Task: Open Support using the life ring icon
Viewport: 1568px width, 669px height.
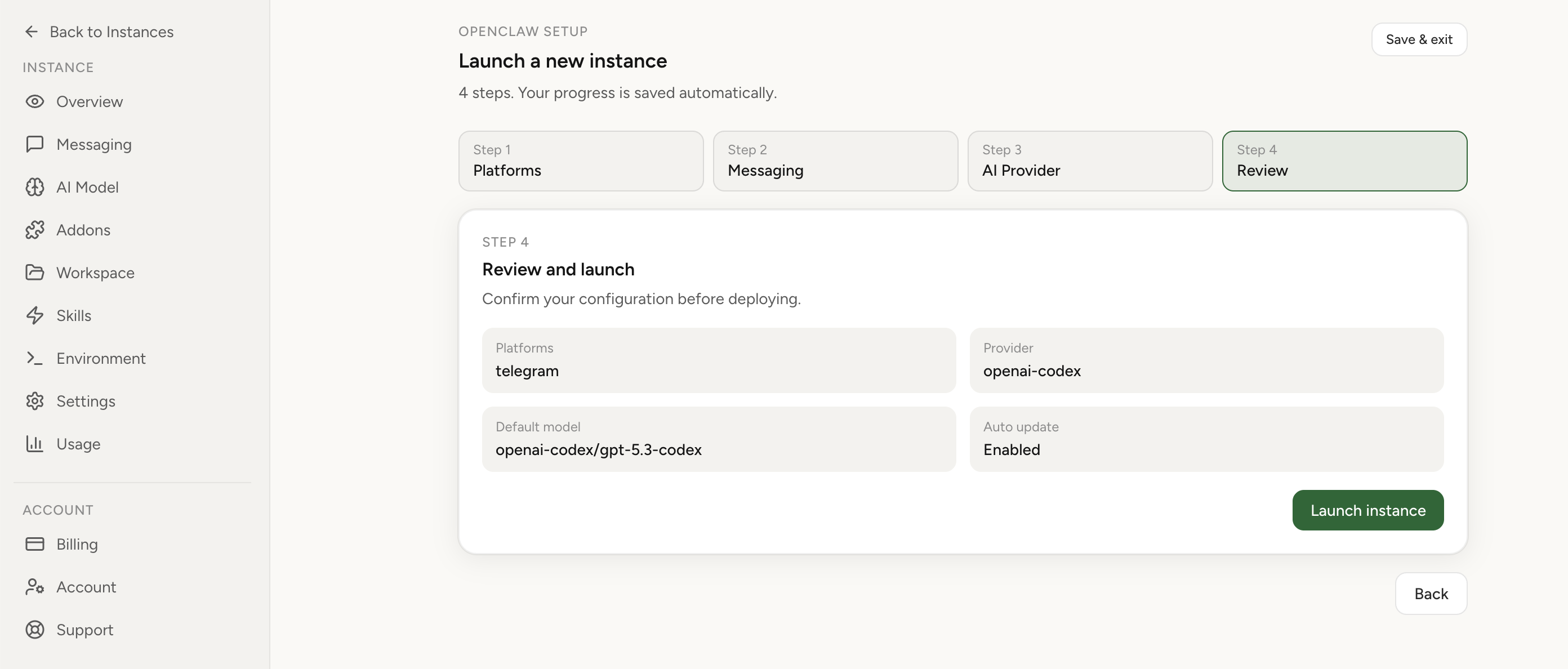Action: coord(35,630)
